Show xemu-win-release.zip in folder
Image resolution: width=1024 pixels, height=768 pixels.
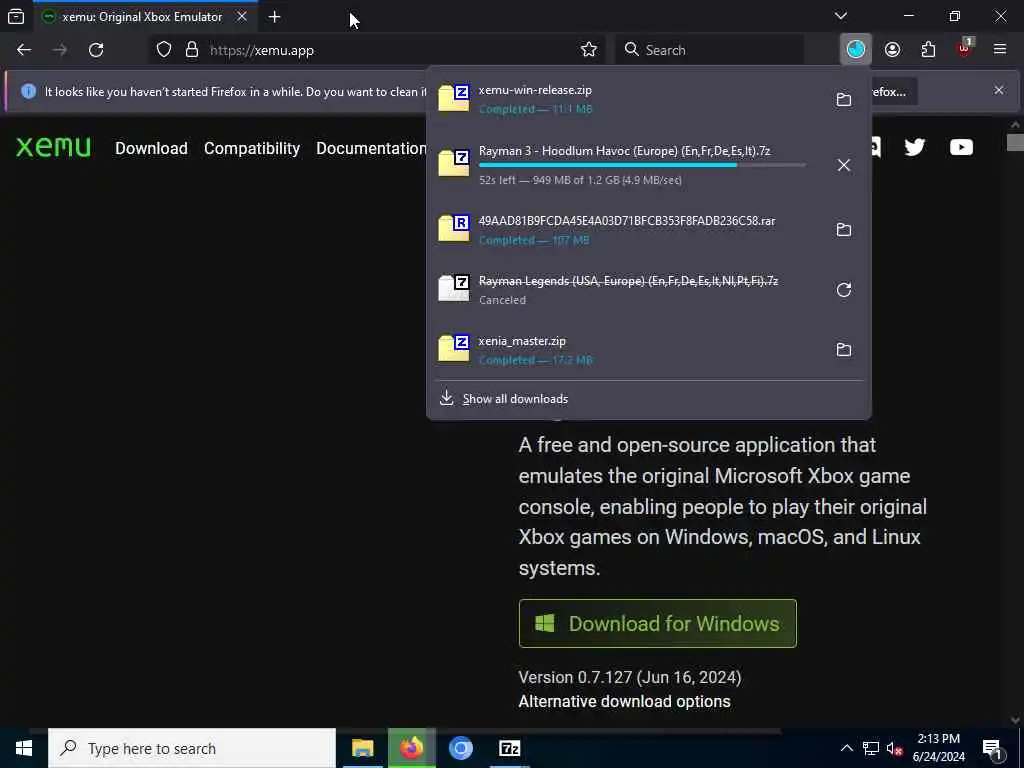click(x=844, y=99)
